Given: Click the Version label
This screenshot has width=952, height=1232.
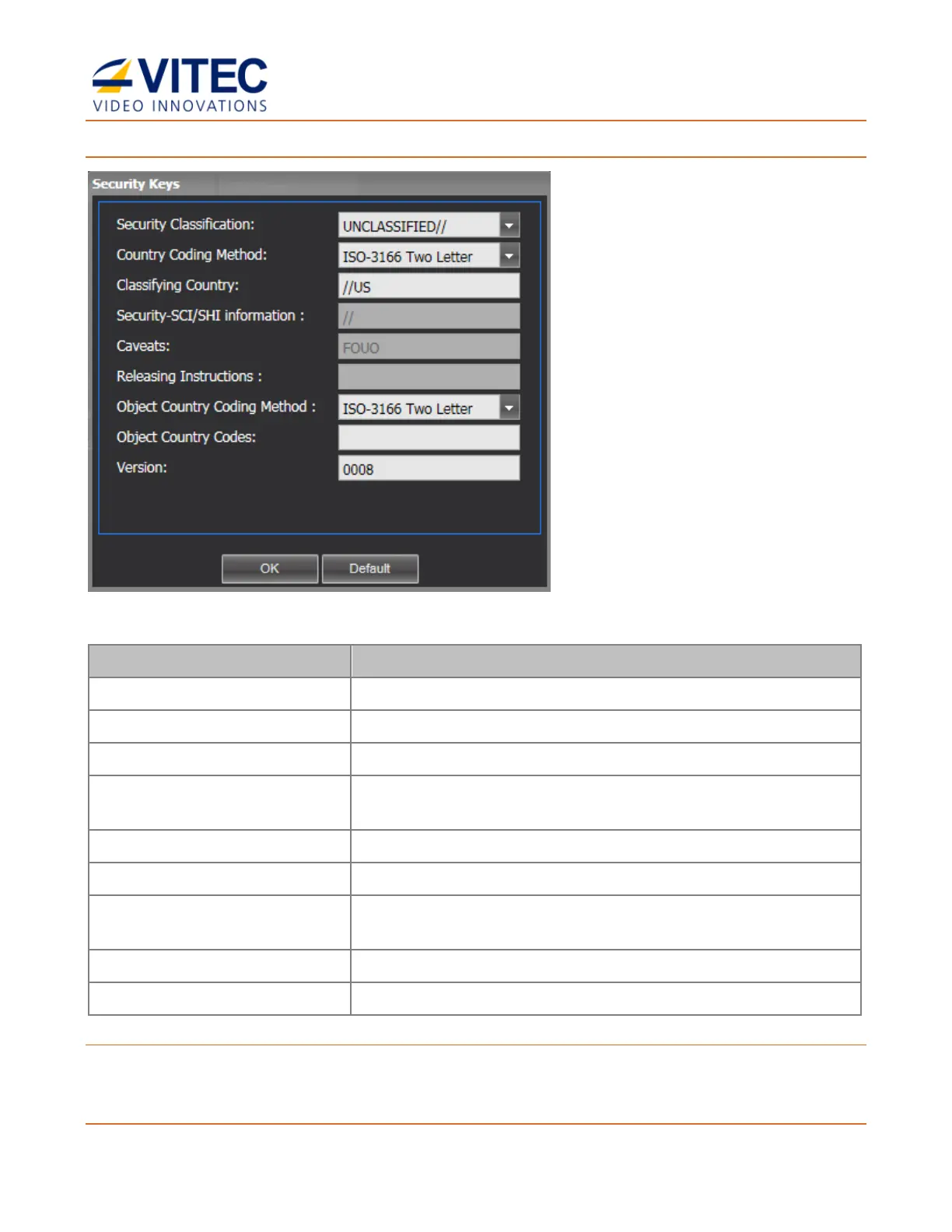Looking at the screenshot, I should 142,467.
